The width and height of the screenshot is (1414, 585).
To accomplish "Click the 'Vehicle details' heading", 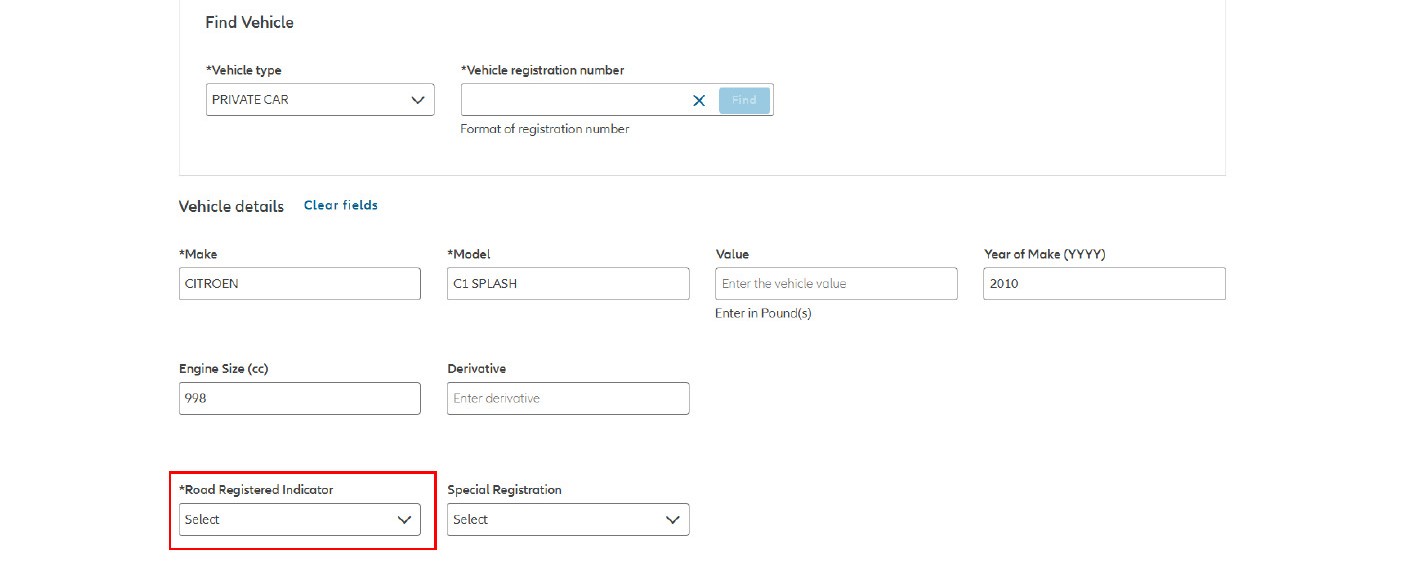I will click(231, 206).
